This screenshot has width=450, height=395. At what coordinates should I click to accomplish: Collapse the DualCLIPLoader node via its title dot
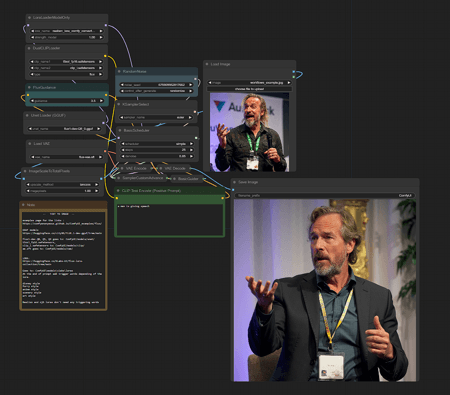point(30,48)
